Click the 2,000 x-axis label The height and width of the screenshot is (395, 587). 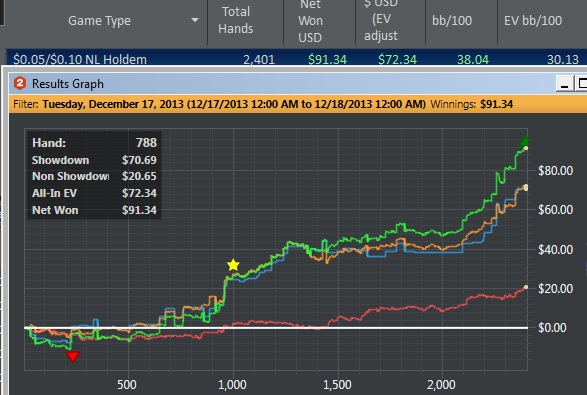(x=441, y=385)
